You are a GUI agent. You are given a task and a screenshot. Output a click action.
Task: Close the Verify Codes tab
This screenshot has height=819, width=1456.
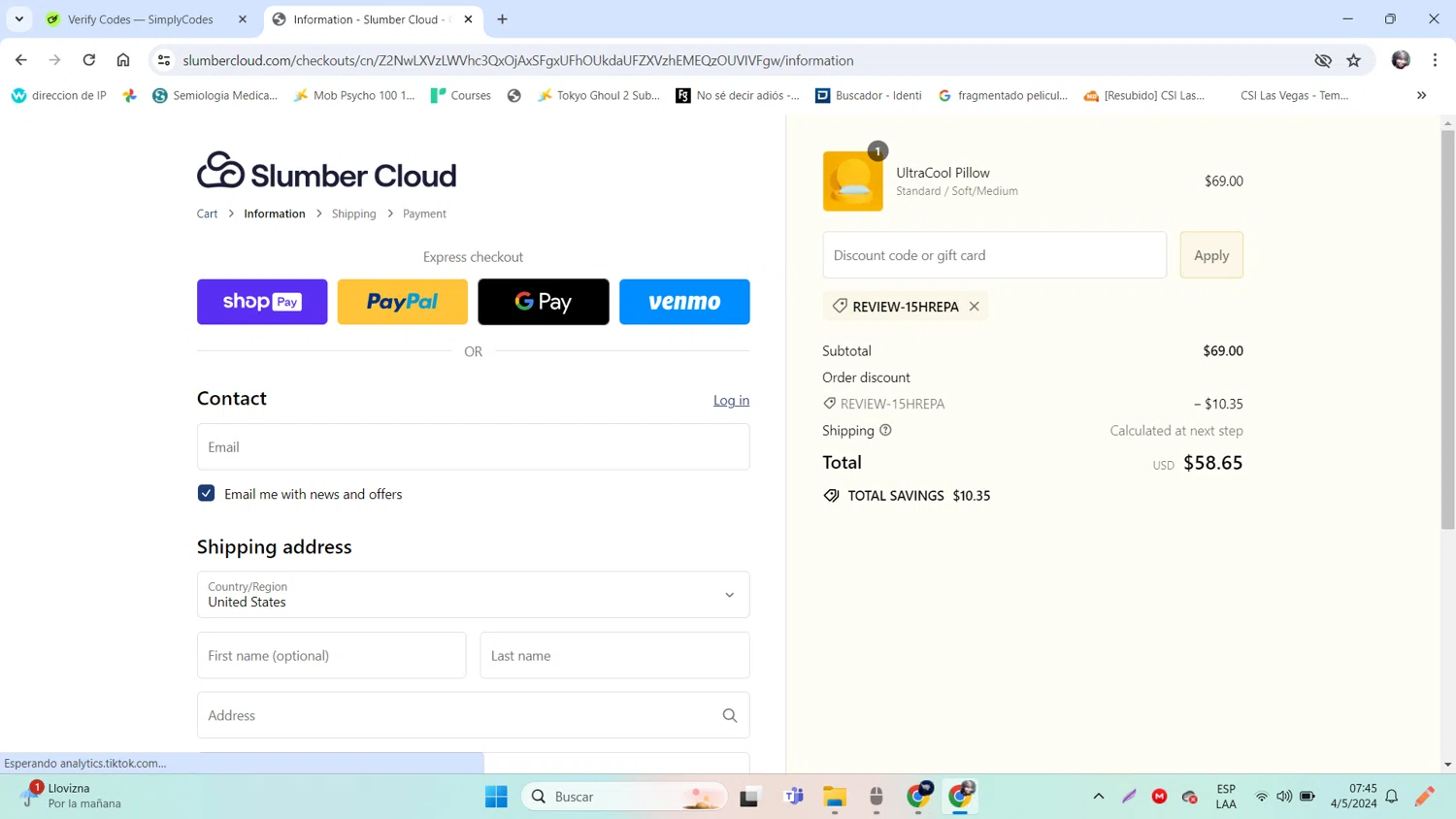243,19
